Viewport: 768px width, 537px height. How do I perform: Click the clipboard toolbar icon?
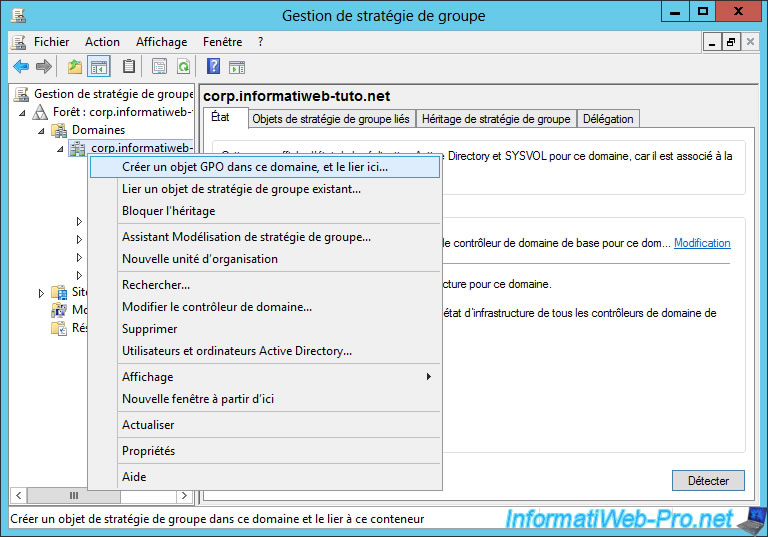pos(129,66)
